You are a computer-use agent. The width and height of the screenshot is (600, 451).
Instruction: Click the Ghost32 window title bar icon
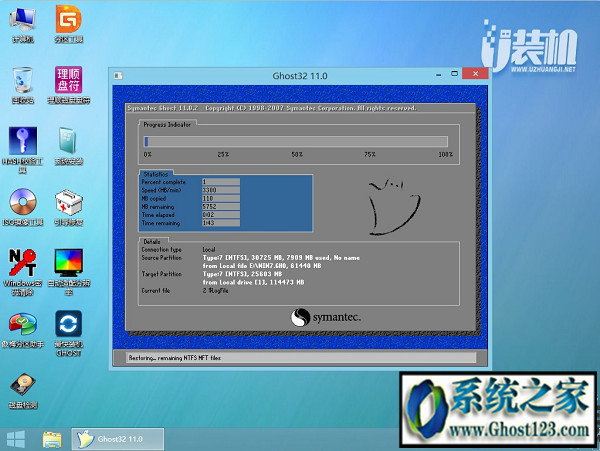pyautogui.click(x=118, y=76)
